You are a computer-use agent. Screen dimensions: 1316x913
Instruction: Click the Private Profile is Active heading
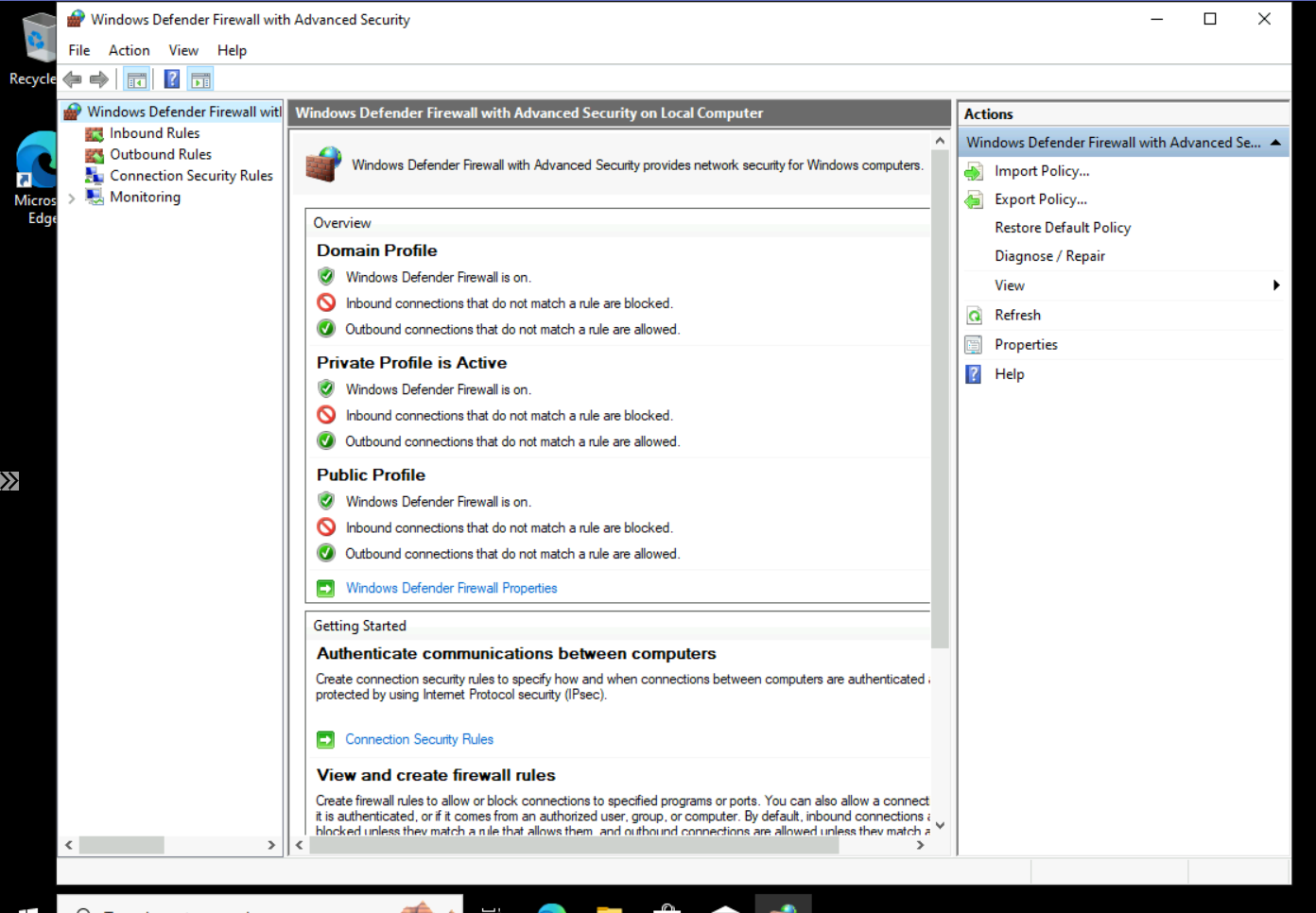(x=411, y=363)
